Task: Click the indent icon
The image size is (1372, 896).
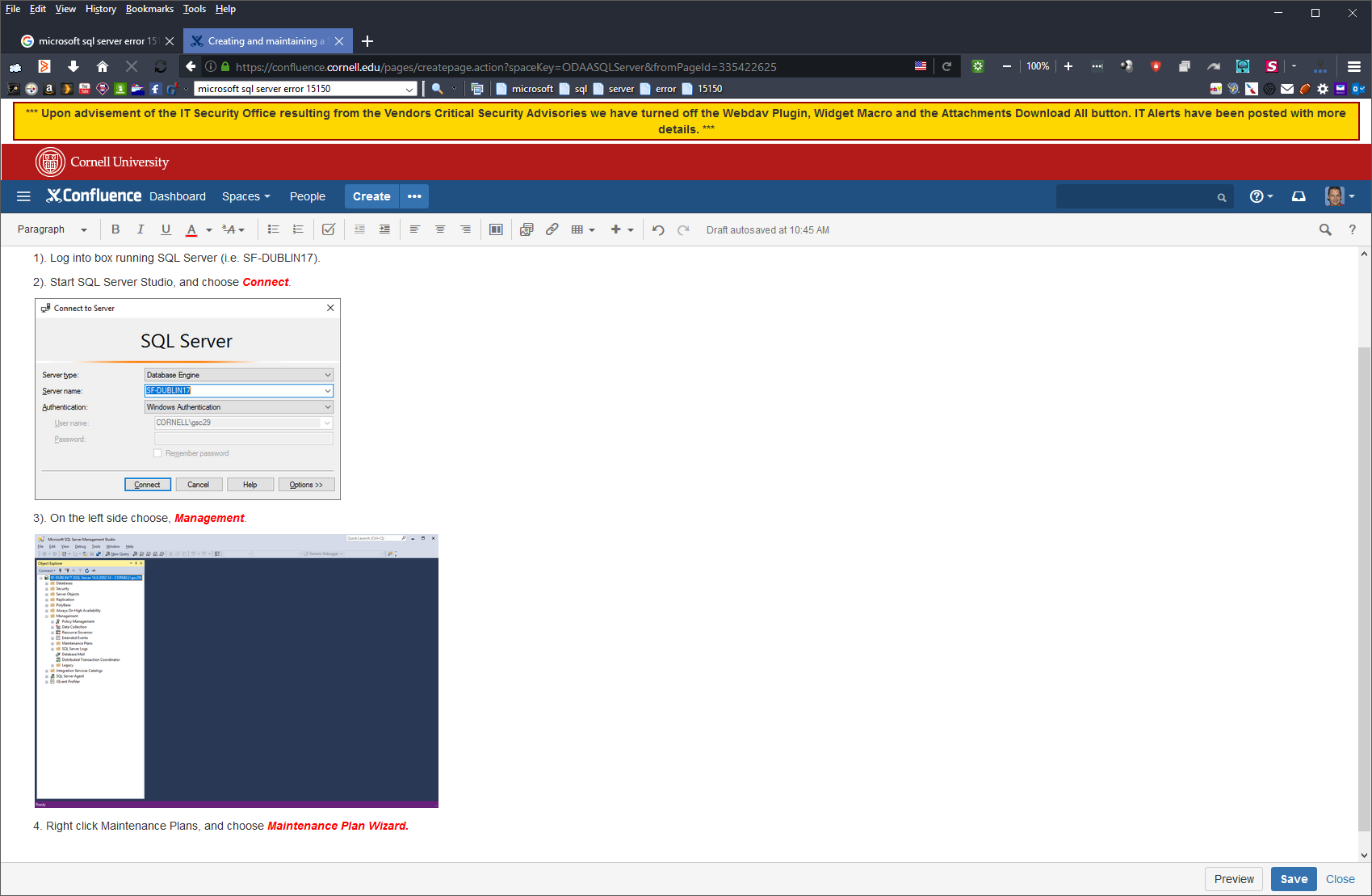Action: click(x=384, y=229)
